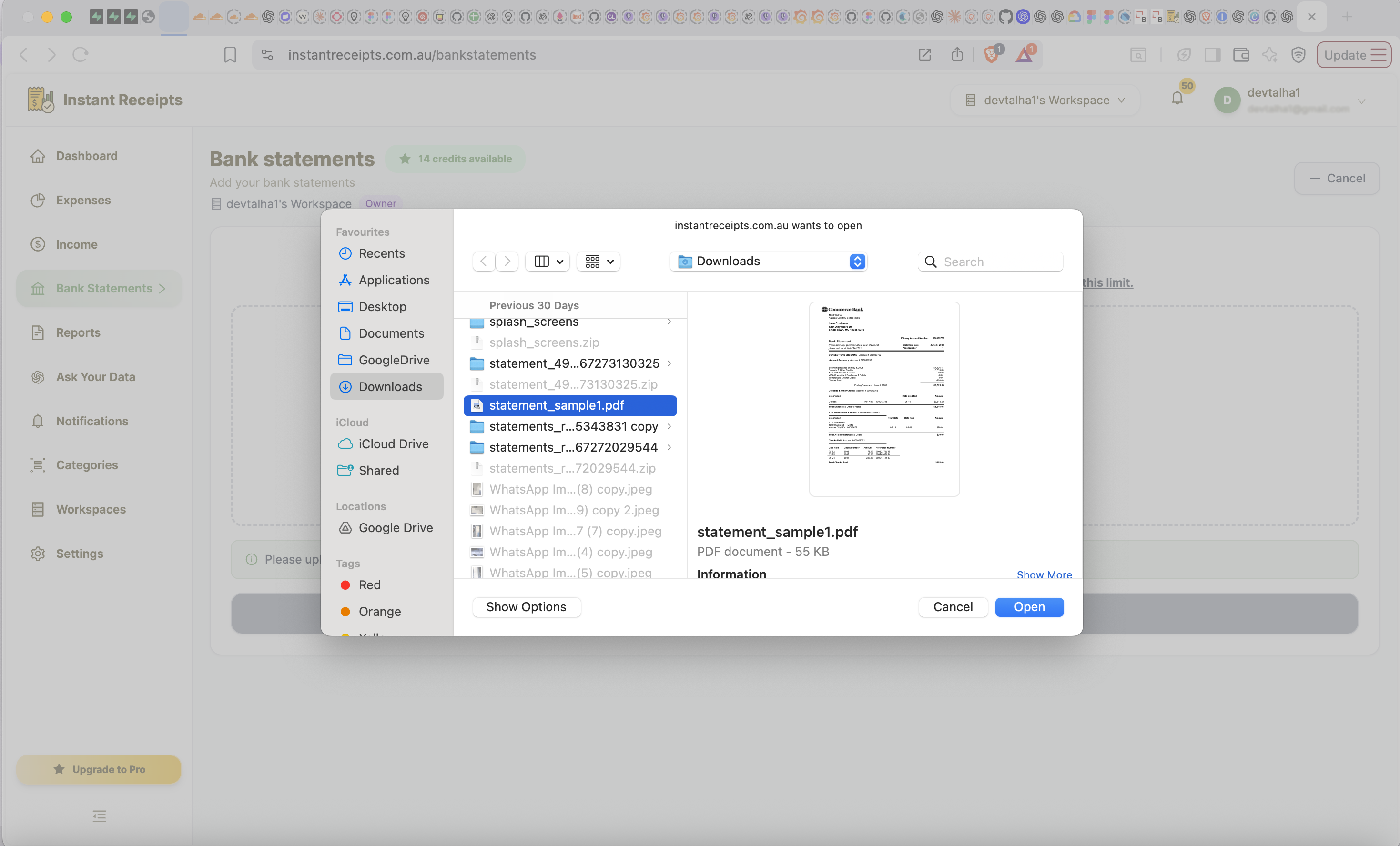Click the site settings icon in address bar
This screenshot has height=846, width=1400.
point(267,55)
